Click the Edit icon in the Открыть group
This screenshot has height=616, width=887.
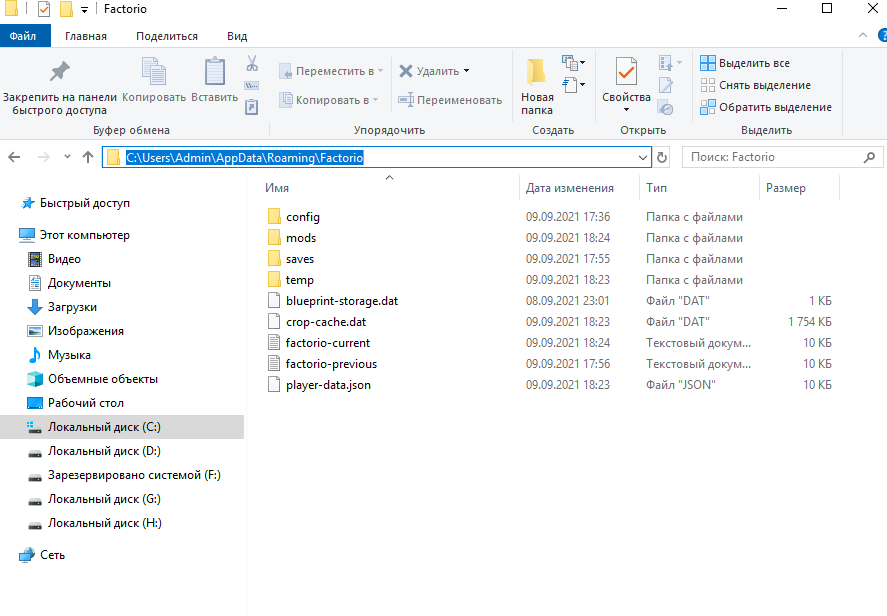coord(666,85)
